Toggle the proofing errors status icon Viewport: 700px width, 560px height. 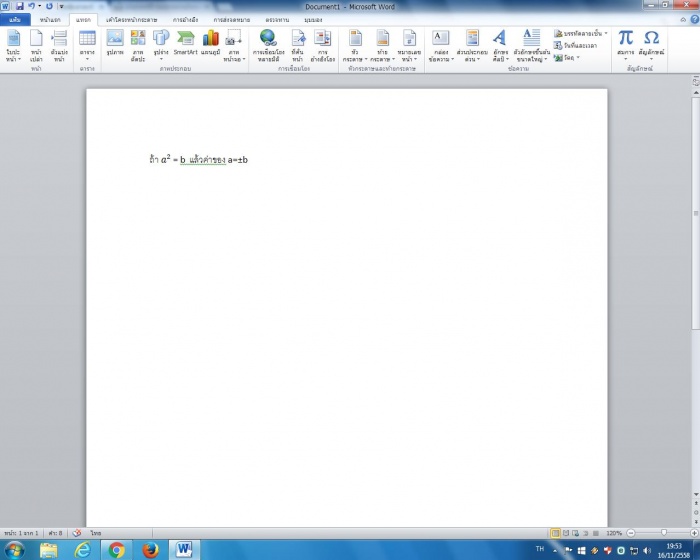tap(76, 533)
